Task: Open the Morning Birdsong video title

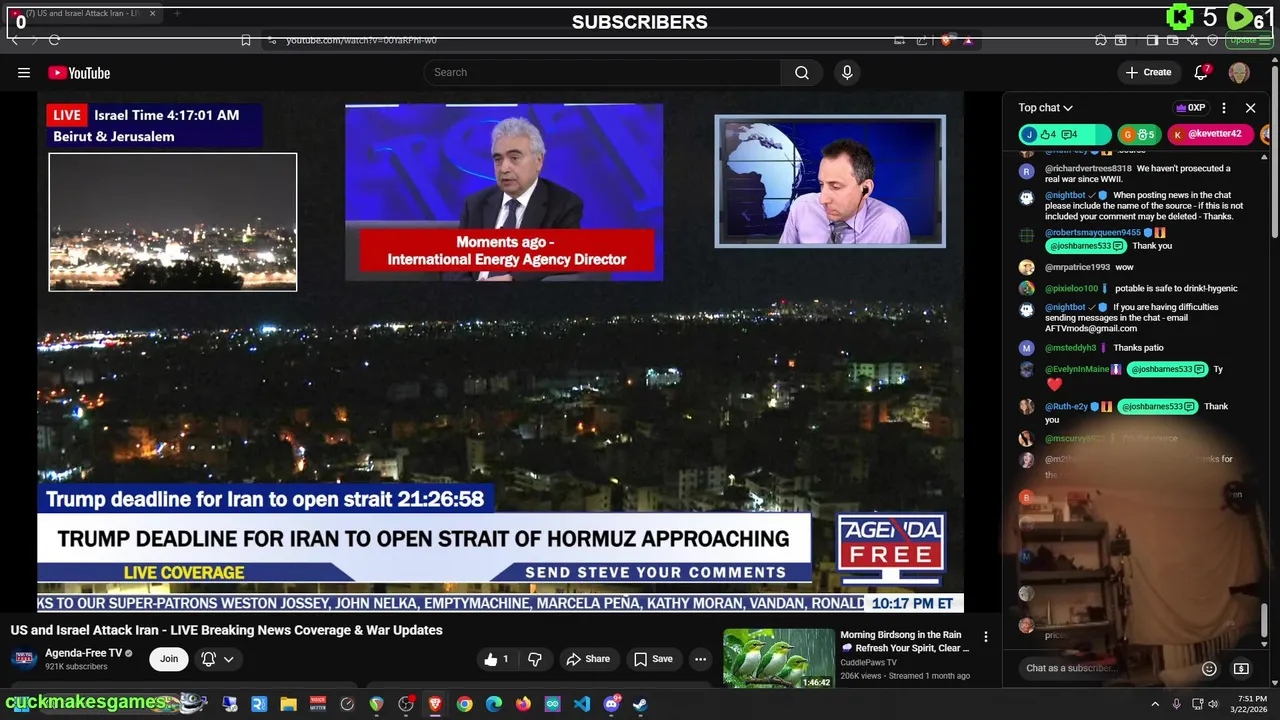Action: pyautogui.click(x=905, y=641)
